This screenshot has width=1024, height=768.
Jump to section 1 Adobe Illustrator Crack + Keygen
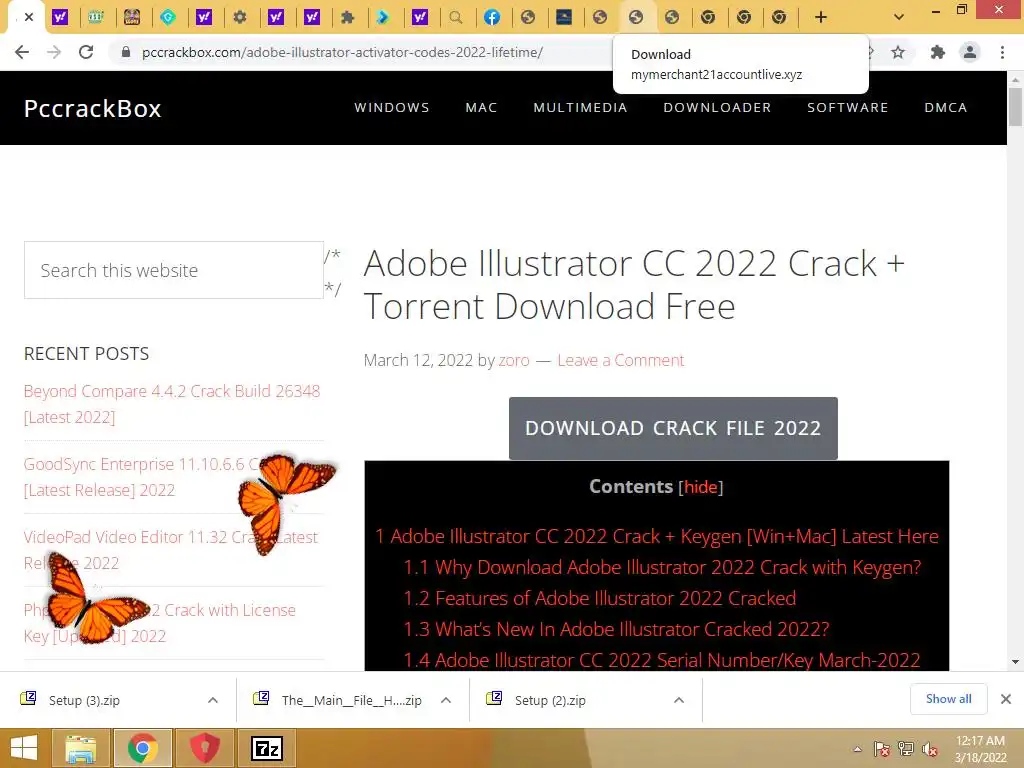click(656, 537)
